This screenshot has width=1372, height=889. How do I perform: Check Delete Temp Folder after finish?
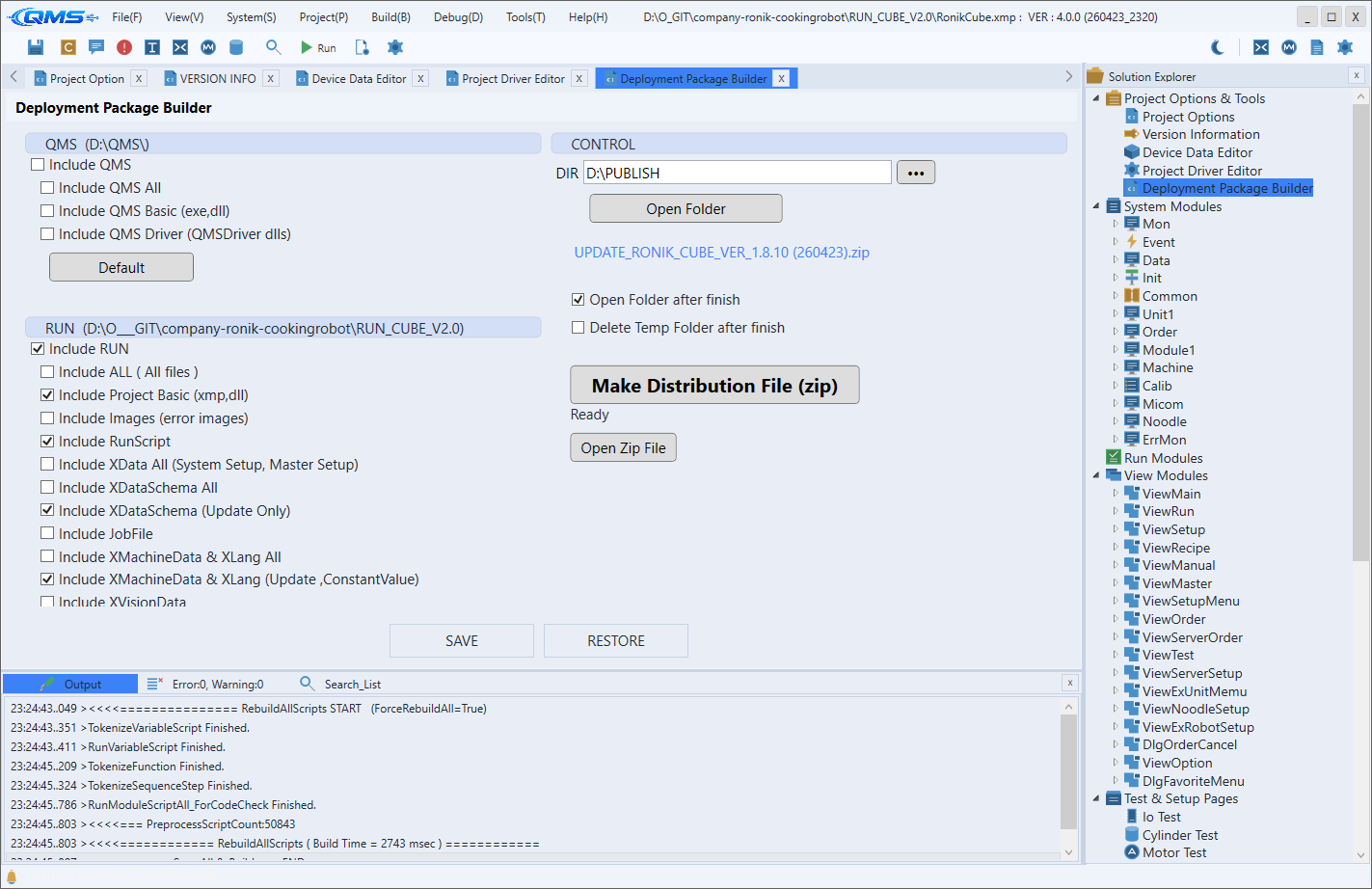tap(578, 328)
